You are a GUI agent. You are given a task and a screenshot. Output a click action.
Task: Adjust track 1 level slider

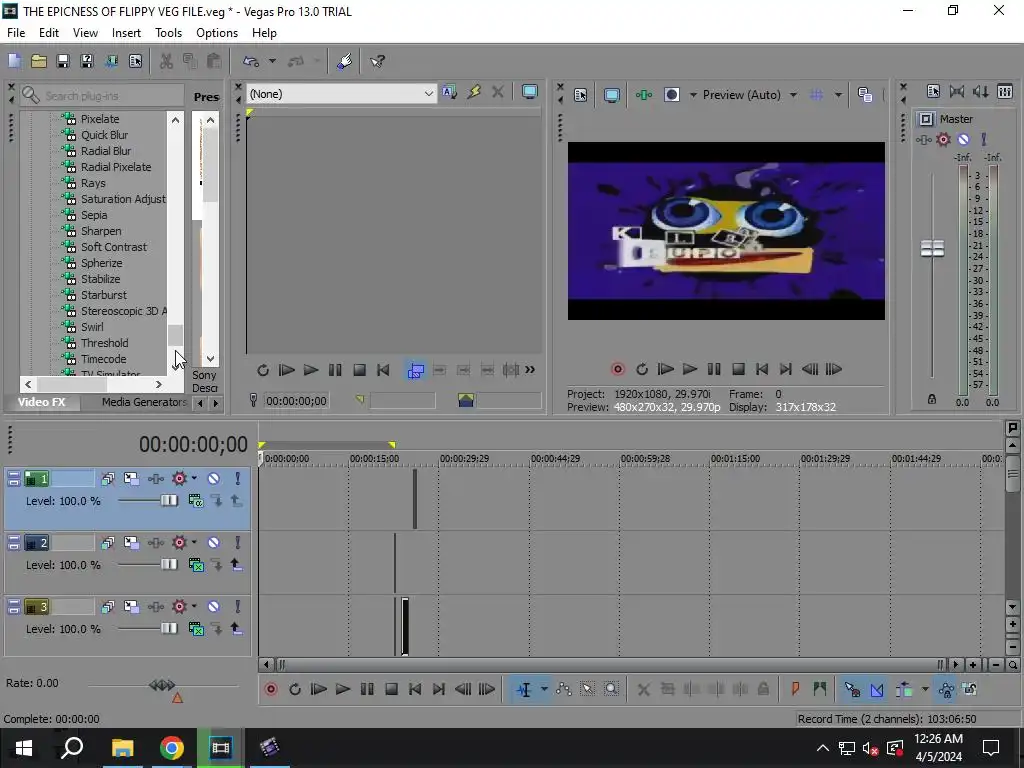pos(168,501)
